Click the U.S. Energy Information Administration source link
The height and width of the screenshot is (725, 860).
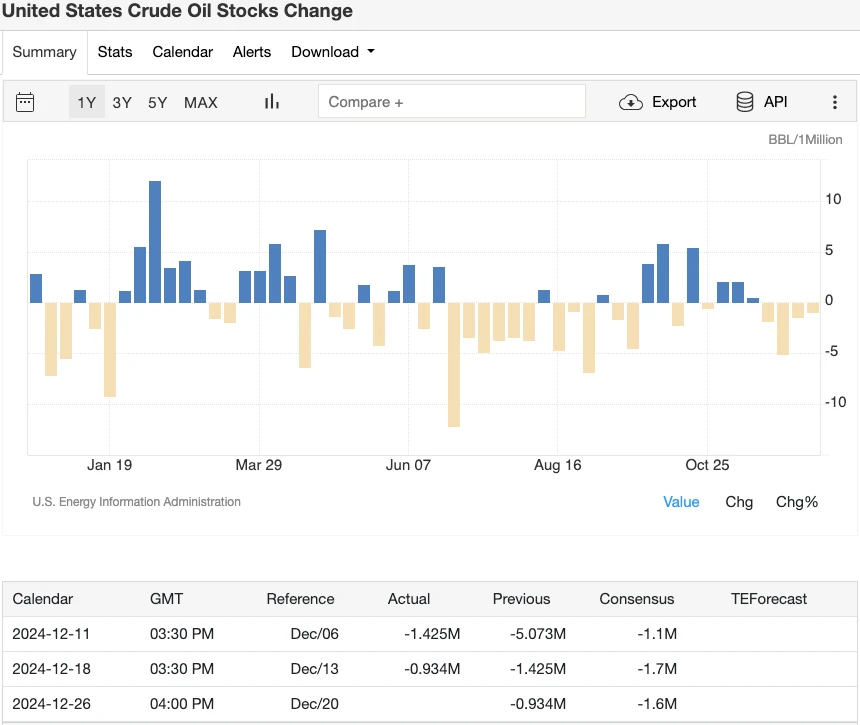coord(136,502)
